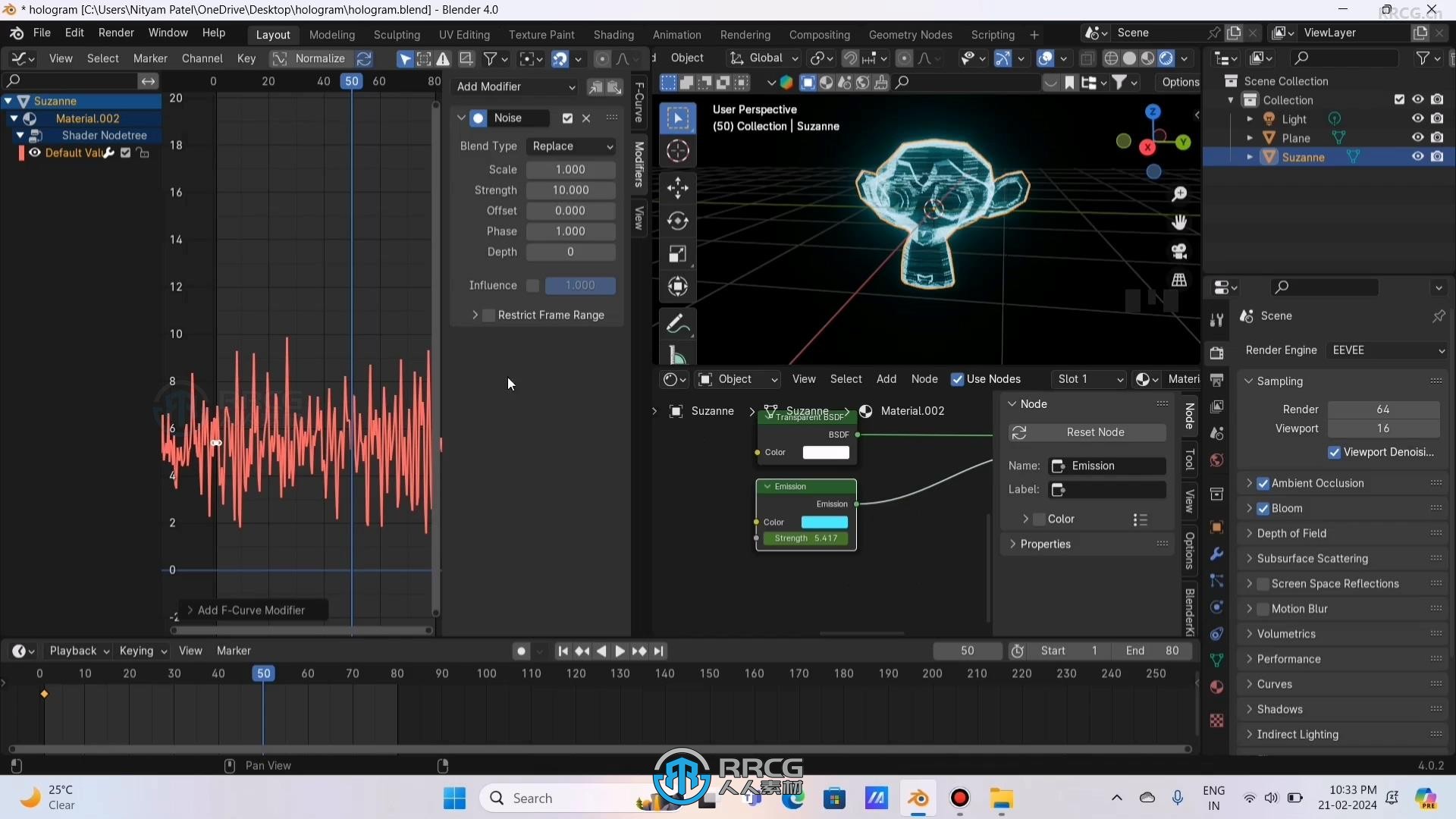Select the Transform tool in the viewport
This screenshot has height=819, width=1456.
pyautogui.click(x=678, y=287)
